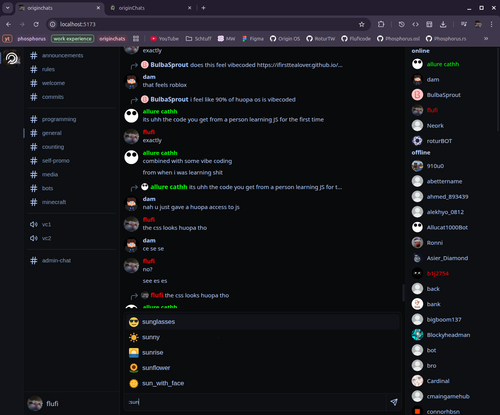Pick the sunny emoji suggestion

click(x=263, y=337)
